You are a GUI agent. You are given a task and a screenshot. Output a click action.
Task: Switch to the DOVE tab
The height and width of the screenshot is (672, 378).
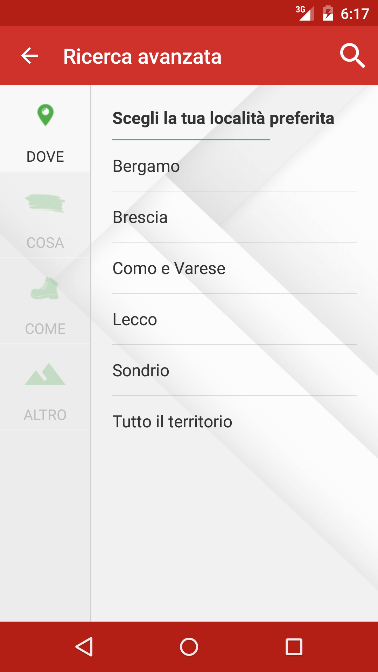pos(45,129)
